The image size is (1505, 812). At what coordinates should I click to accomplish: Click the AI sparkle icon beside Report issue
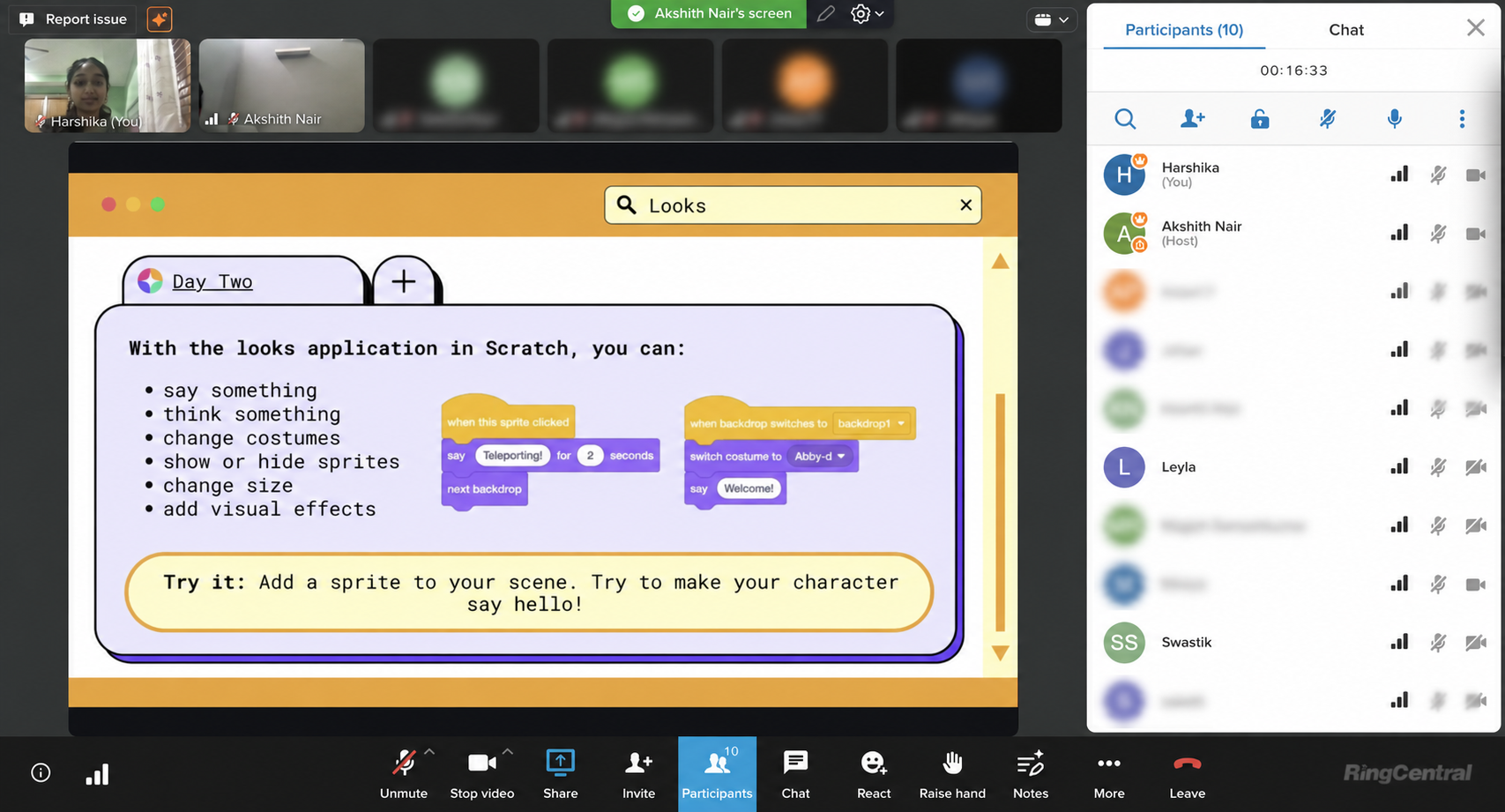[160, 19]
